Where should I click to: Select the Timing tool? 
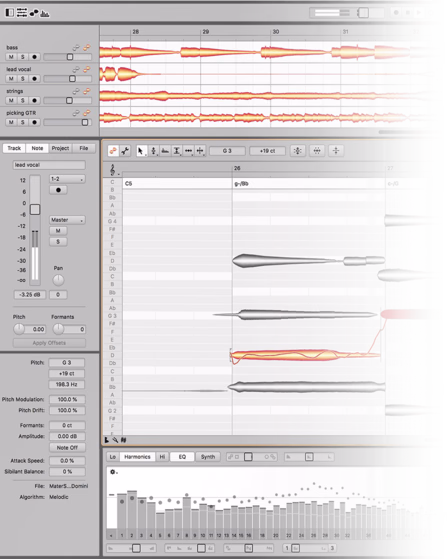coord(189,151)
